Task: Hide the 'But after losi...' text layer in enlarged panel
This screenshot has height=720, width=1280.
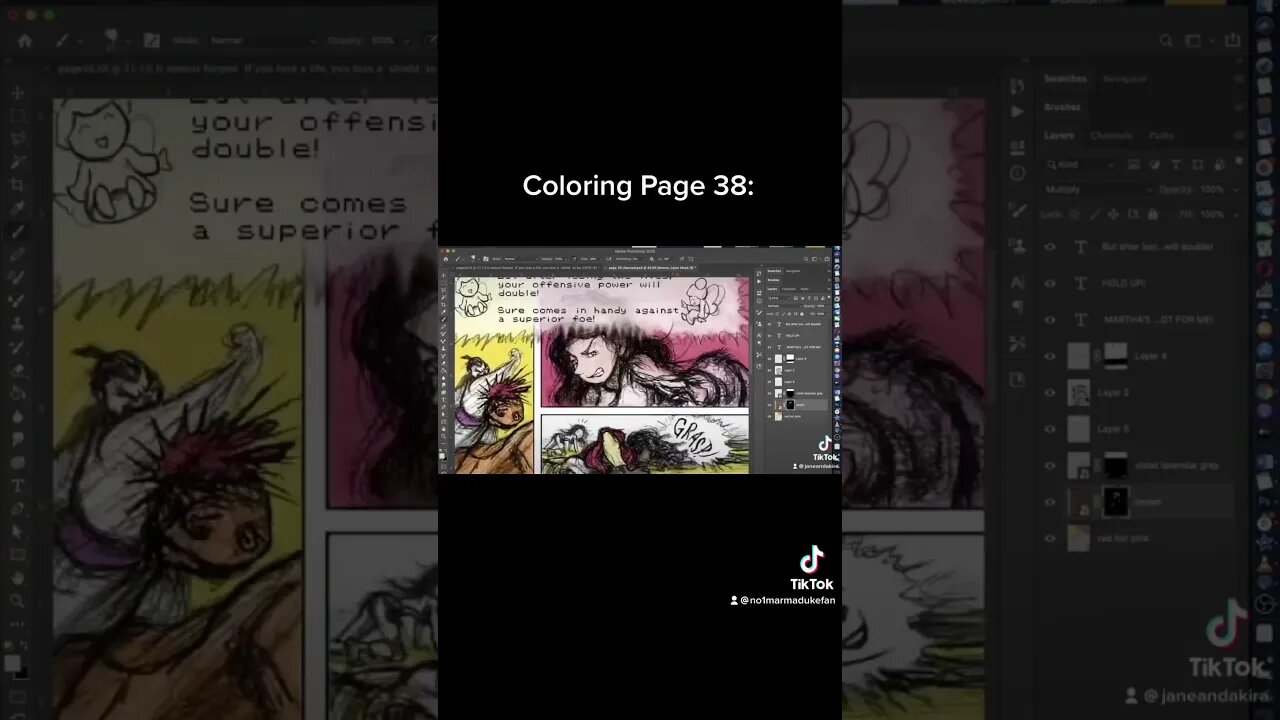Action: pos(1050,247)
